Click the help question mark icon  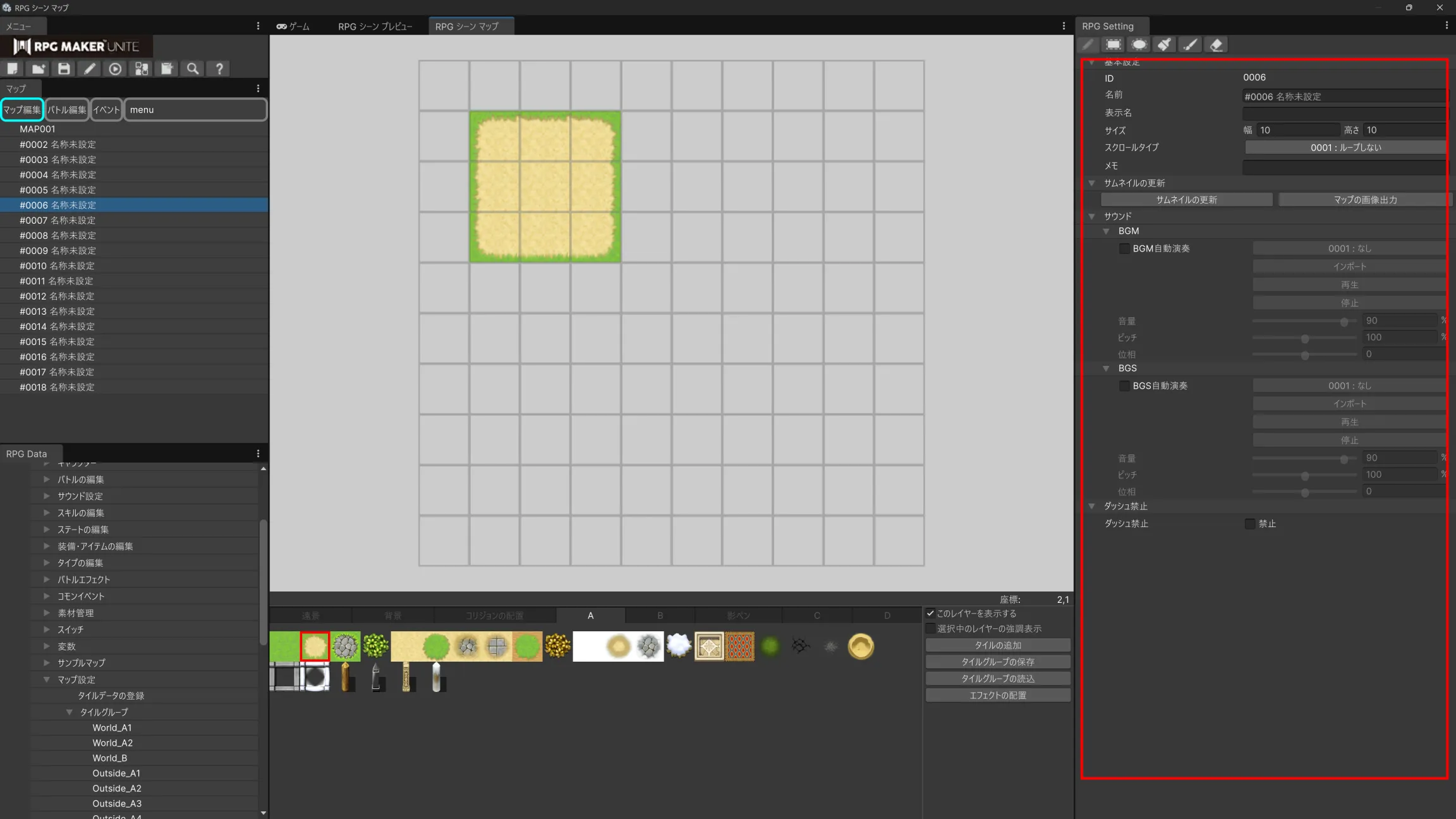click(219, 68)
